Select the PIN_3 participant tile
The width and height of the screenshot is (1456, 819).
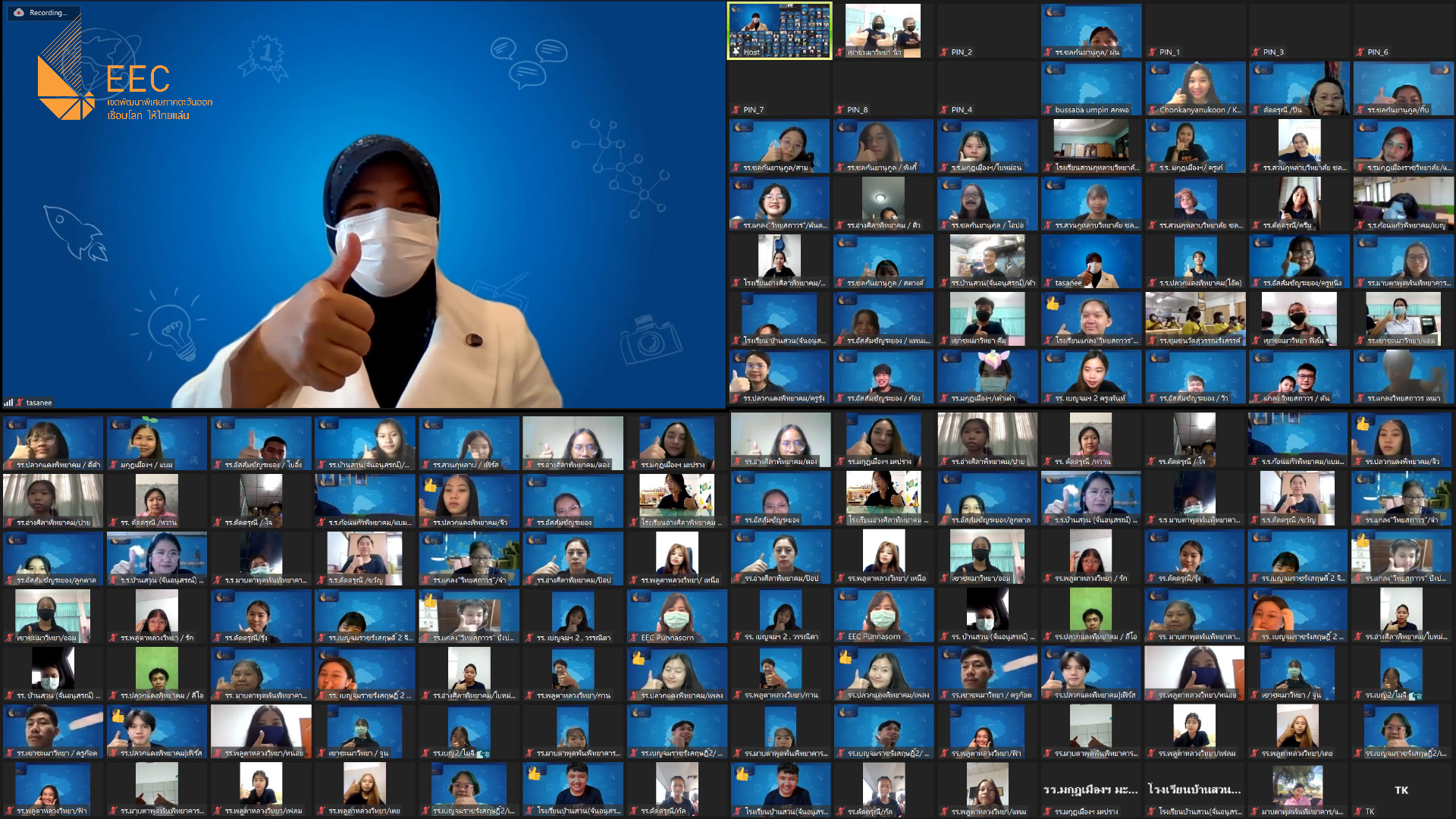(1298, 30)
